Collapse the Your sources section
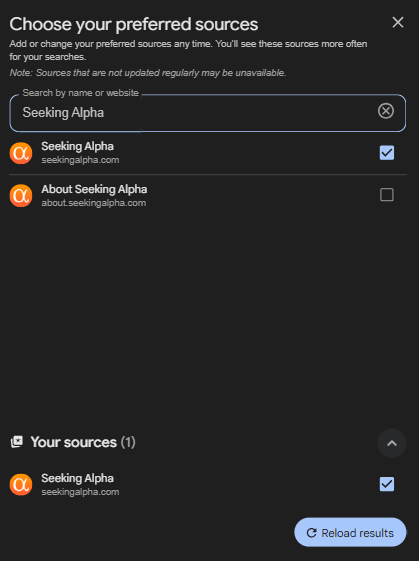The width and height of the screenshot is (419, 561). tap(392, 443)
